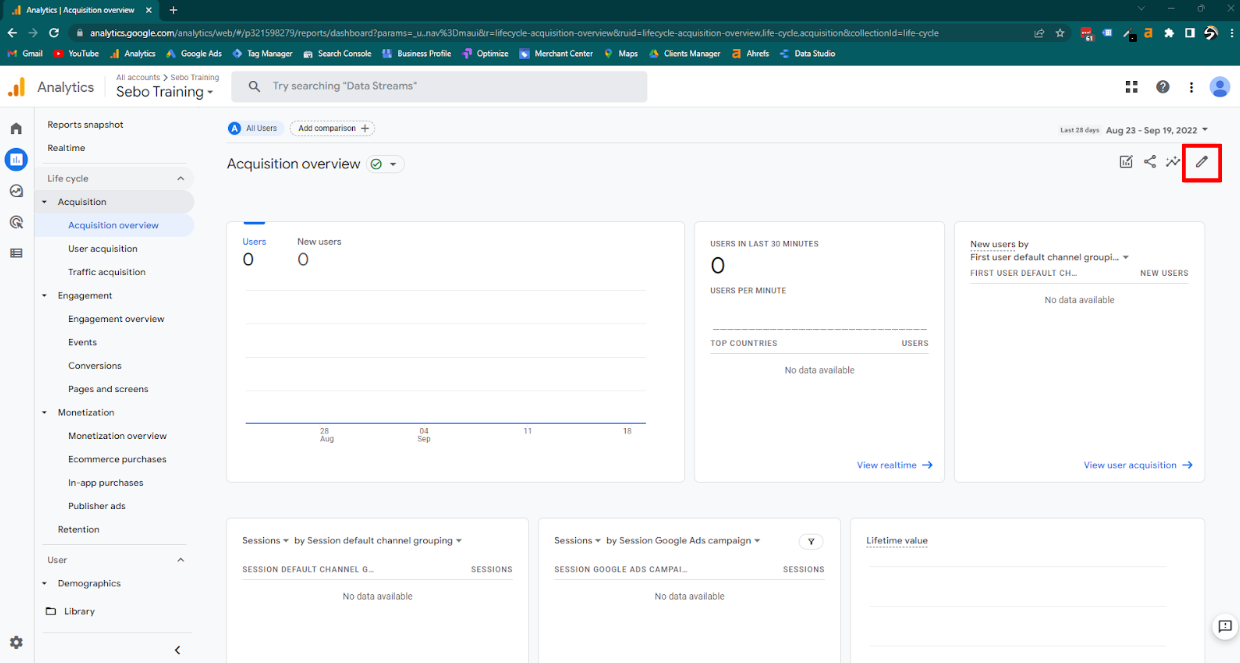Collapse the Engagement tree group
The width and height of the screenshot is (1240, 663).
[44, 296]
